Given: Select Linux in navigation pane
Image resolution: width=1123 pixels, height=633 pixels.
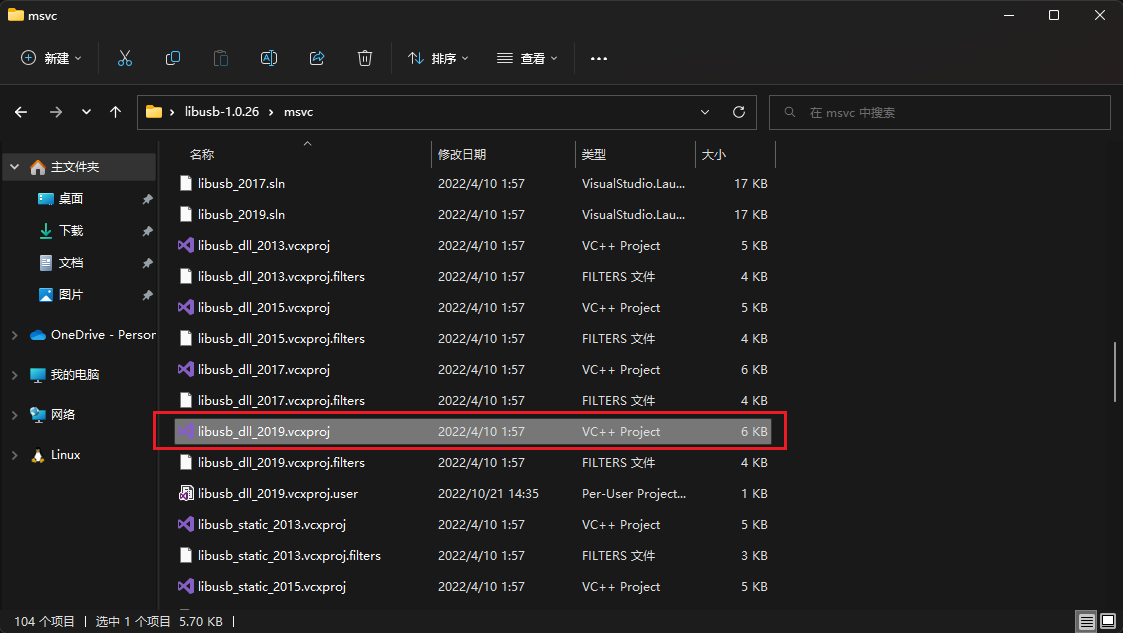Looking at the screenshot, I should (x=65, y=455).
